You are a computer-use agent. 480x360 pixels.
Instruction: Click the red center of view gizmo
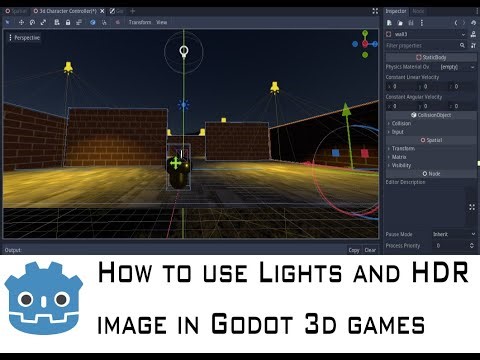[x=365, y=44]
